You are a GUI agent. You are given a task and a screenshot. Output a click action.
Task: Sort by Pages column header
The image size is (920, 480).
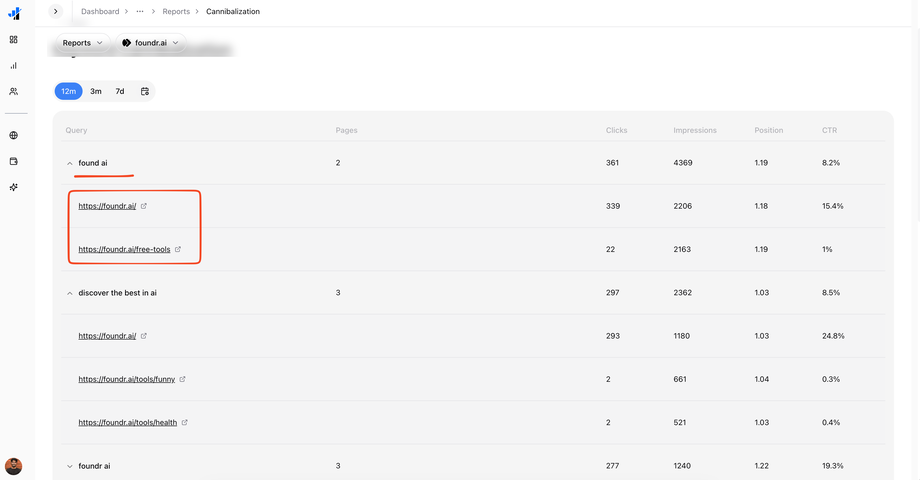pyautogui.click(x=346, y=130)
